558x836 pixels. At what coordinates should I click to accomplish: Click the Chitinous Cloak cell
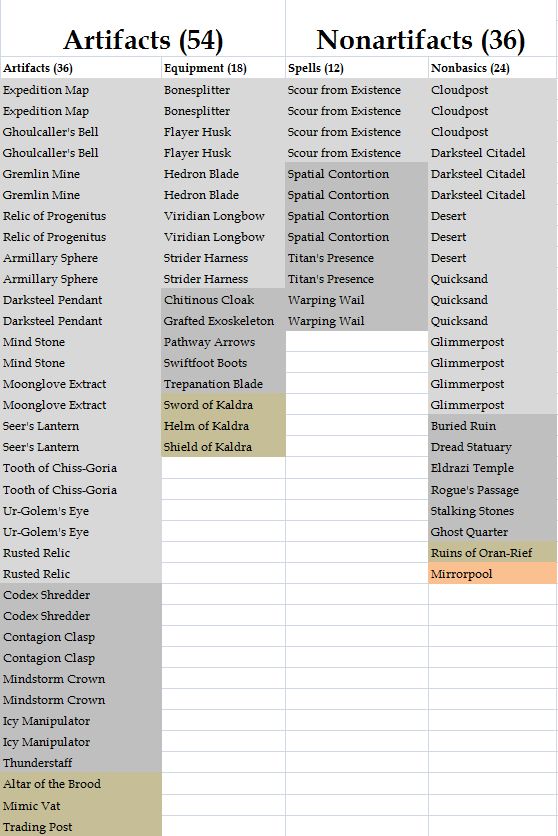(223, 300)
